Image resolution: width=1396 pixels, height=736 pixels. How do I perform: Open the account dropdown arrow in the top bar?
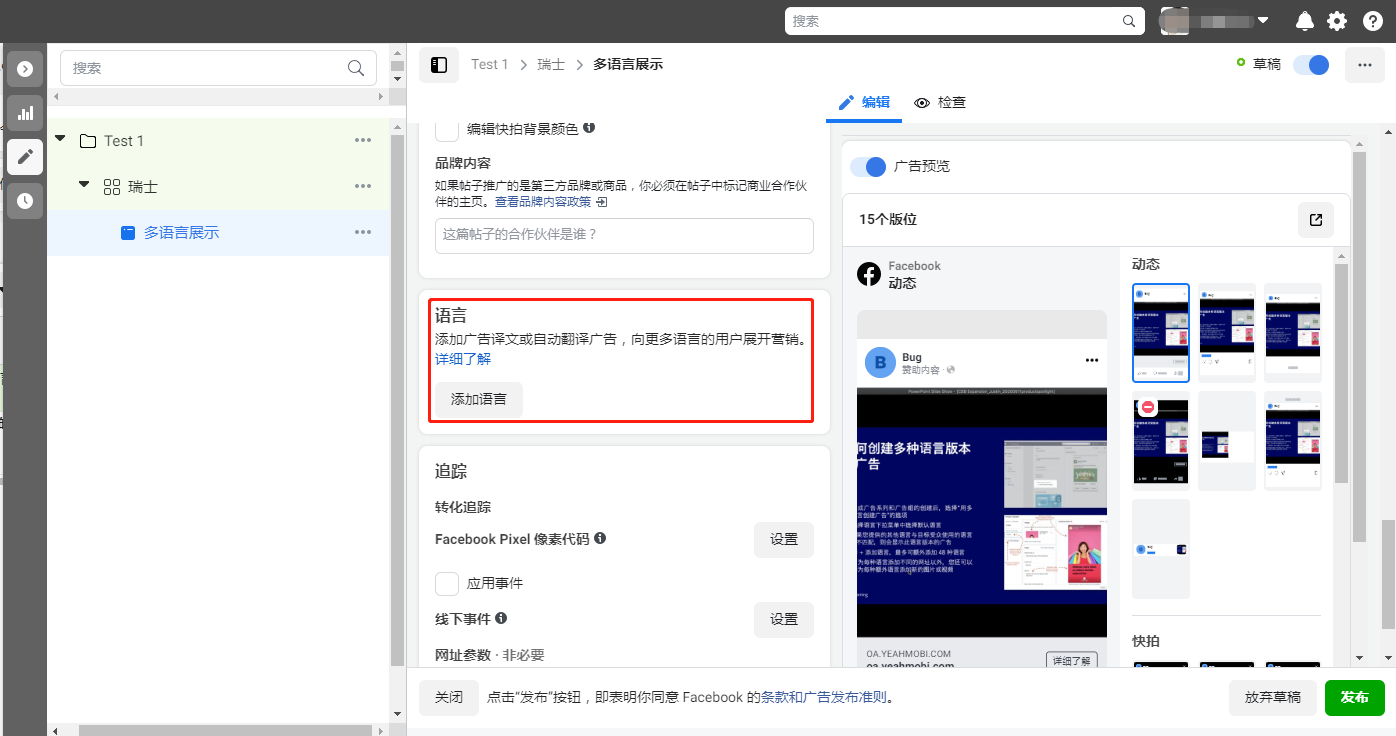(1263, 21)
